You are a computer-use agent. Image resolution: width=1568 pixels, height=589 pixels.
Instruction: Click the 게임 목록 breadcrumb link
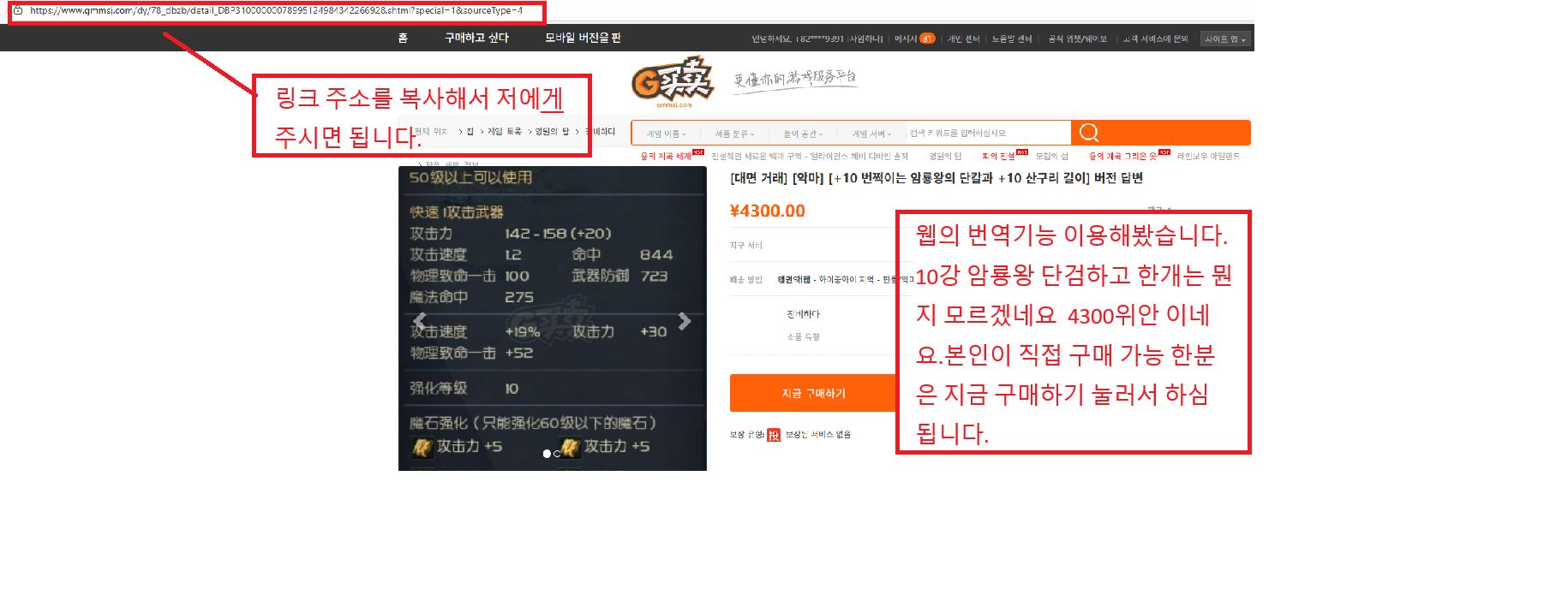(x=504, y=132)
